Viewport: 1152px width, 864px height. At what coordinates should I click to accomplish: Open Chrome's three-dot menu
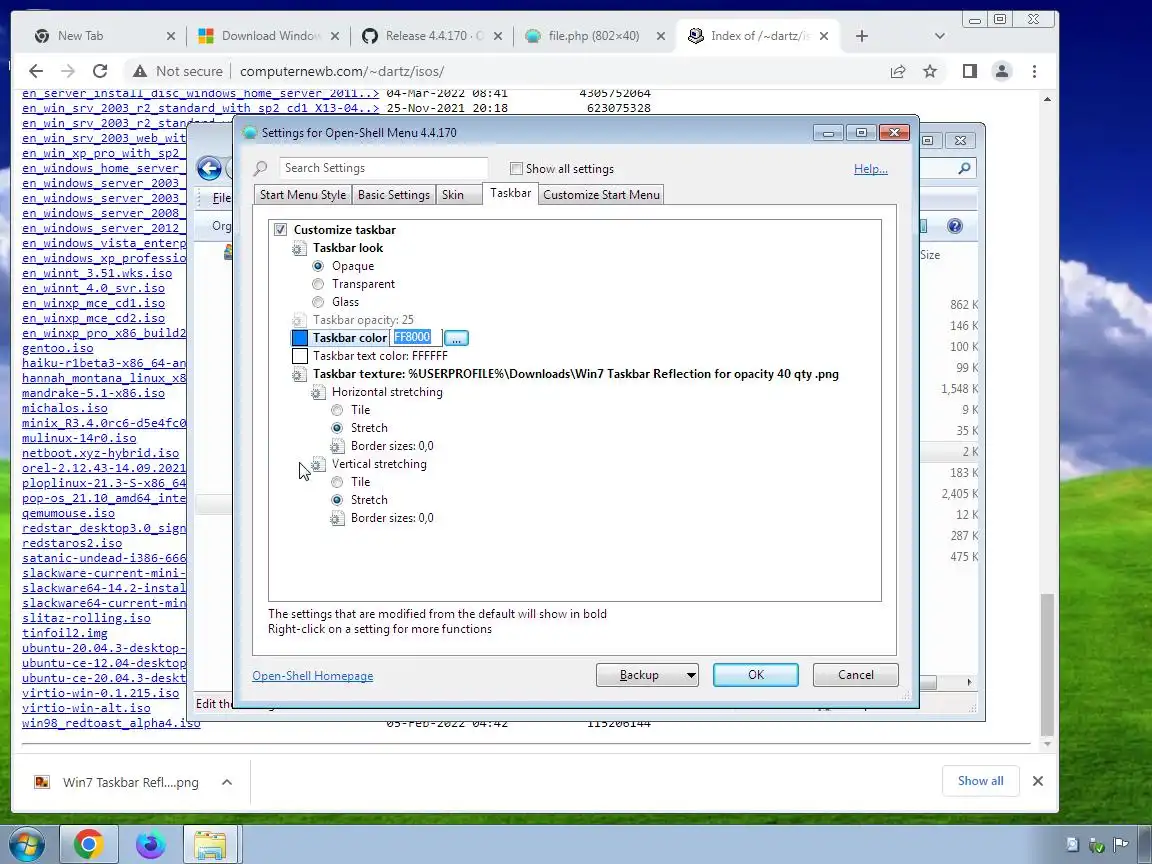(1034, 71)
